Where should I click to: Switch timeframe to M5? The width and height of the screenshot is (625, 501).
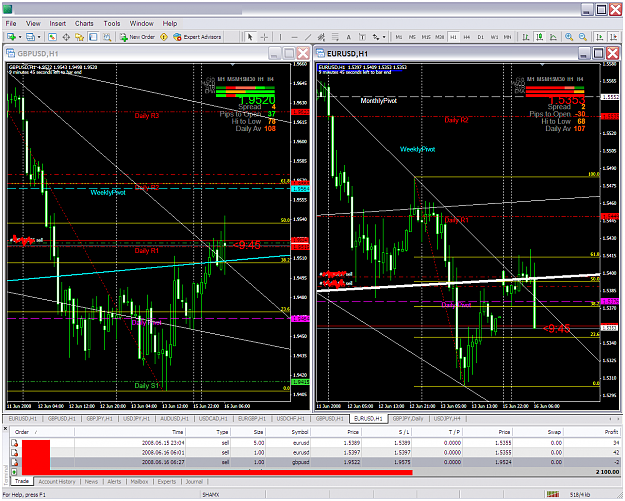pyautogui.click(x=412, y=37)
